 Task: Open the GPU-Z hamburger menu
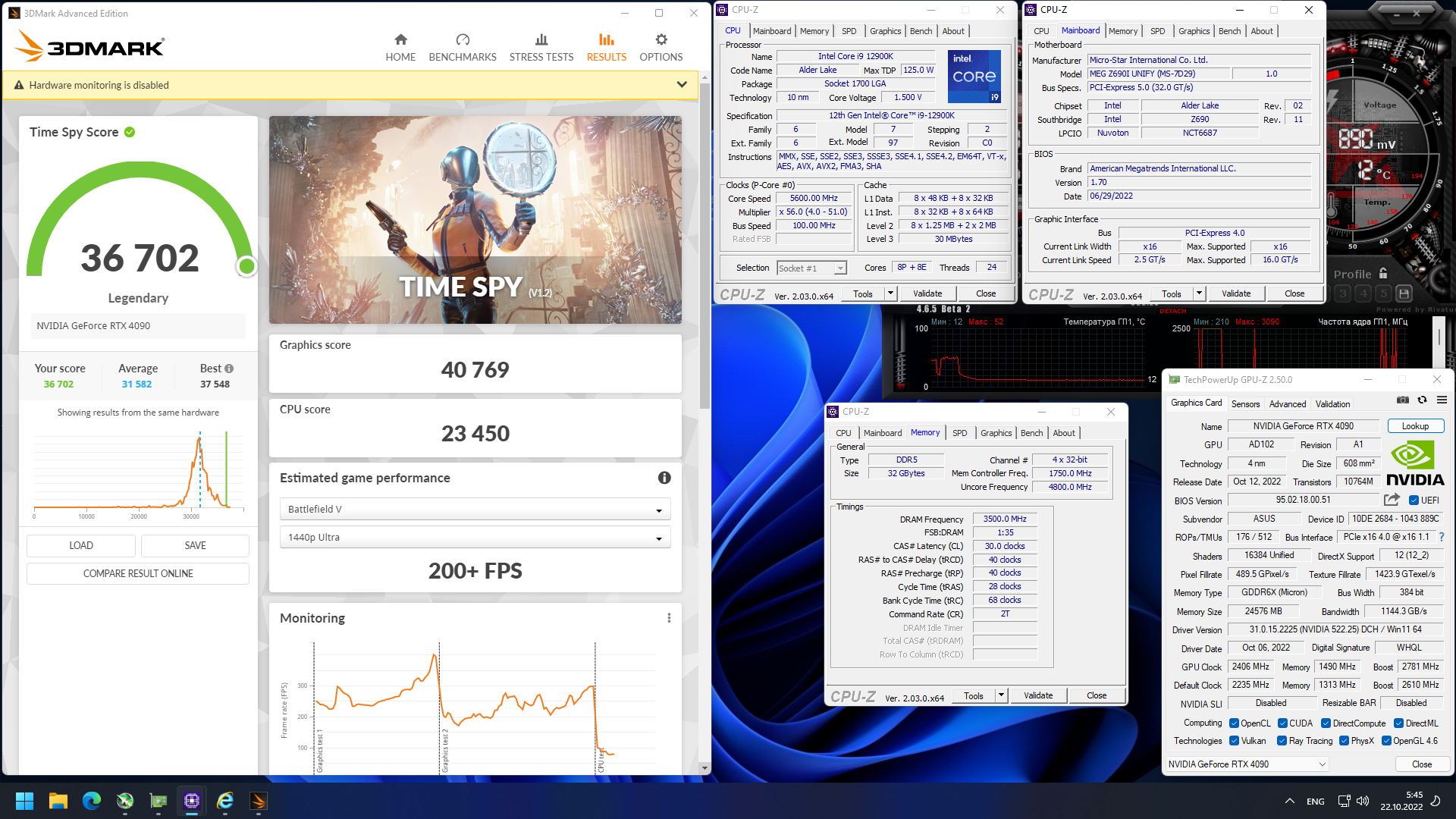pyautogui.click(x=1442, y=400)
